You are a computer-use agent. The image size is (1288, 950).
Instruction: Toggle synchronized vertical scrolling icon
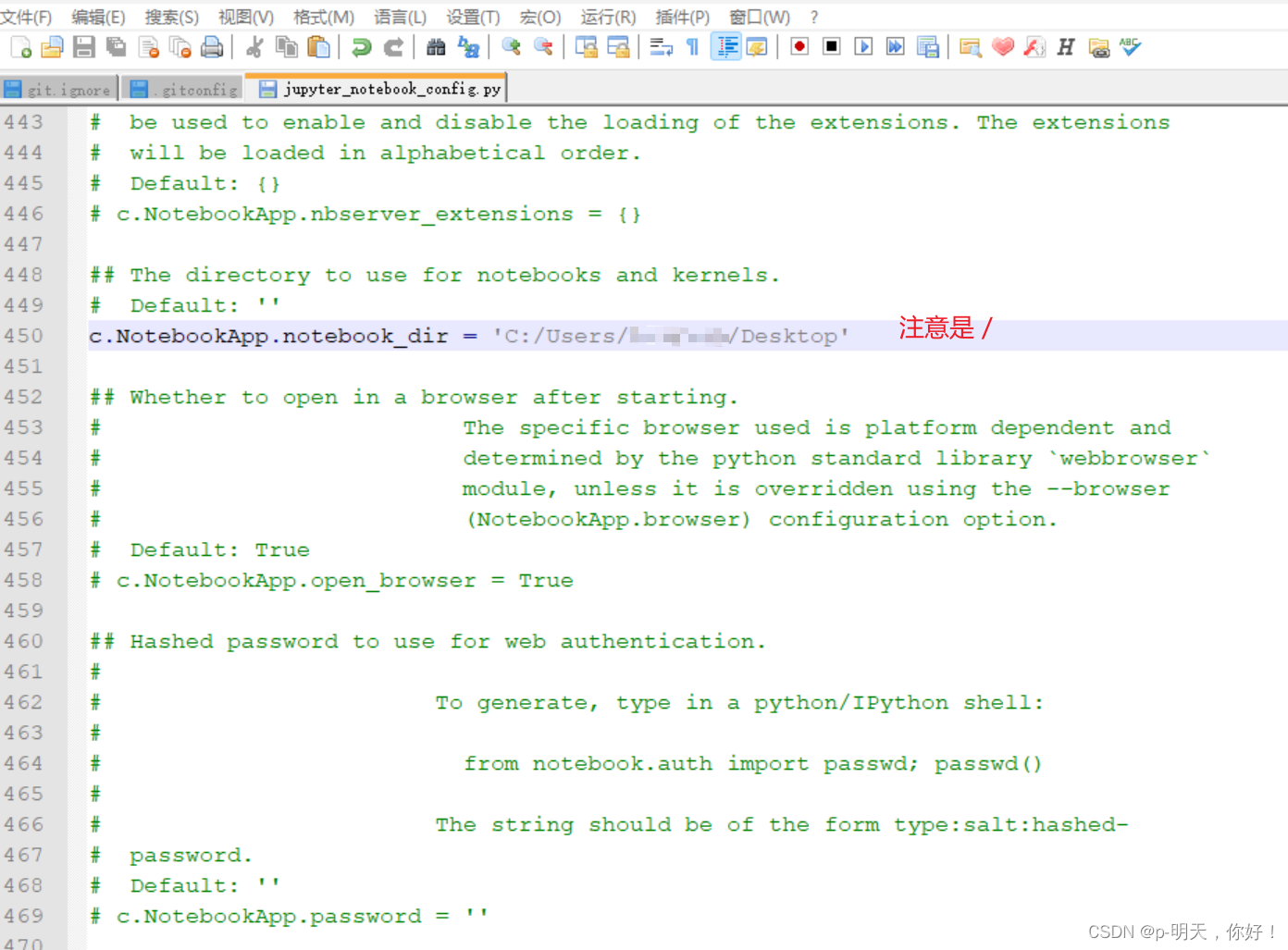586,47
